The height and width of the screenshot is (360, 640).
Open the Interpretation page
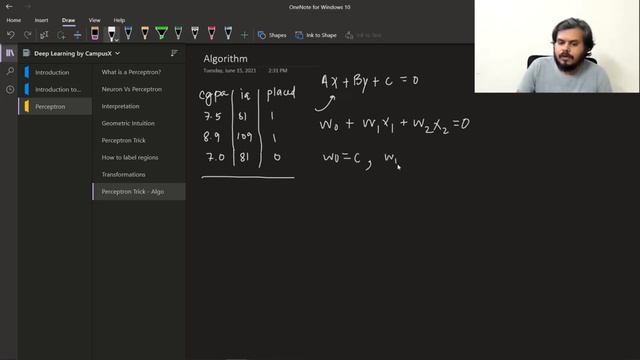(x=139, y=106)
